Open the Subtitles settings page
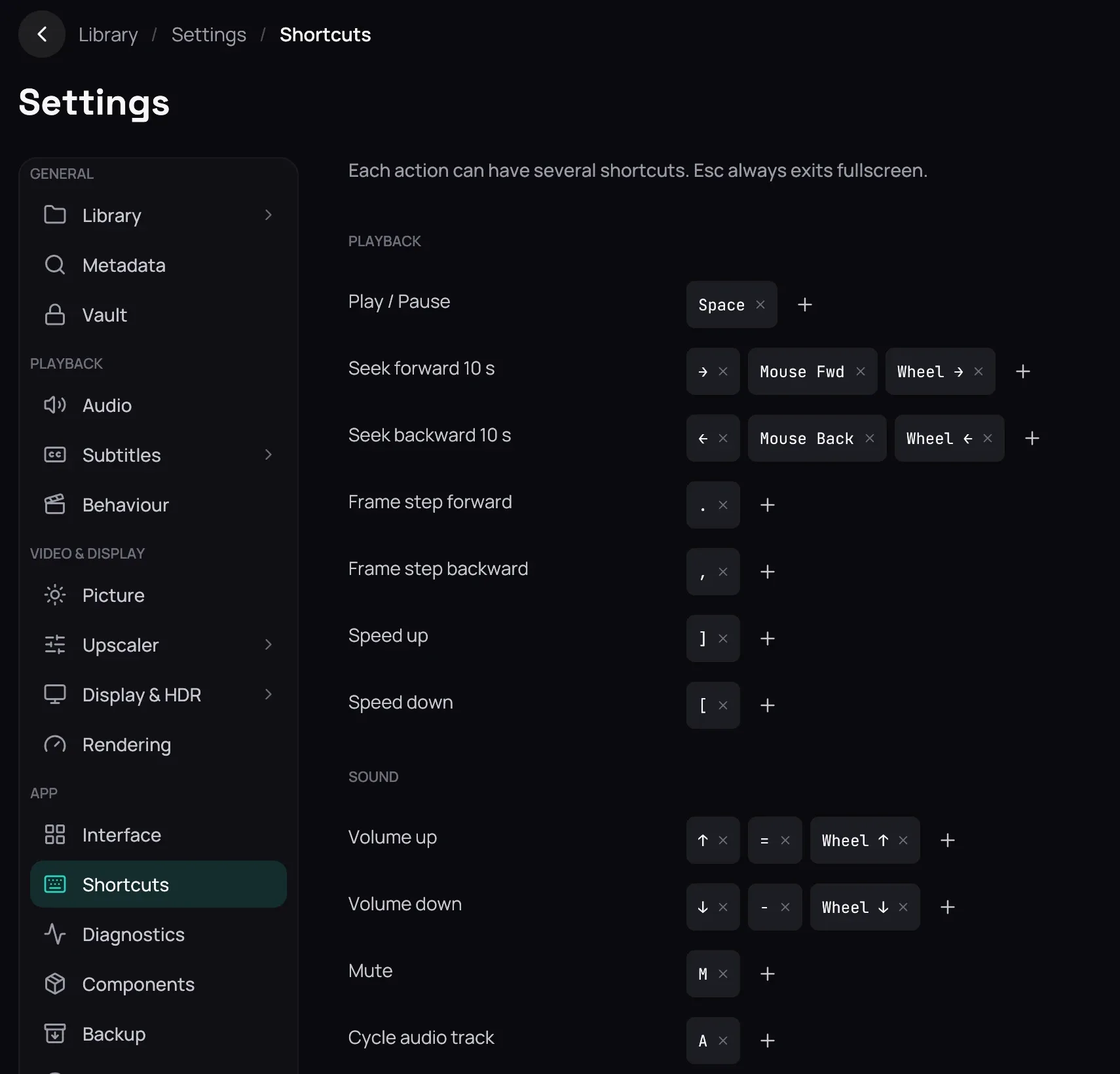This screenshot has height=1074, width=1120. (x=159, y=454)
